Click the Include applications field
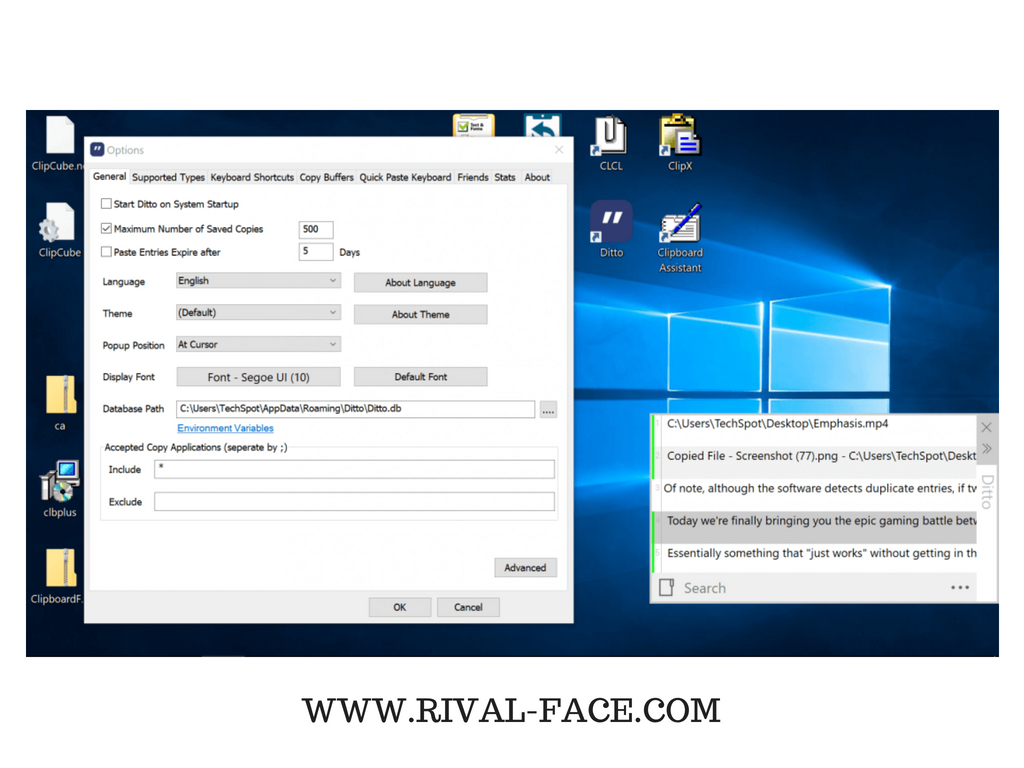The image size is (1024, 768). pyautogui.click(x=355, y=469)
